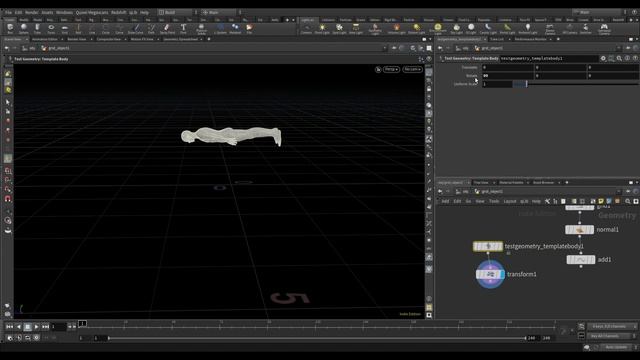Open the Tools menu in network editor
Viewport: 640px width, 360px height.
pos(494,201)
